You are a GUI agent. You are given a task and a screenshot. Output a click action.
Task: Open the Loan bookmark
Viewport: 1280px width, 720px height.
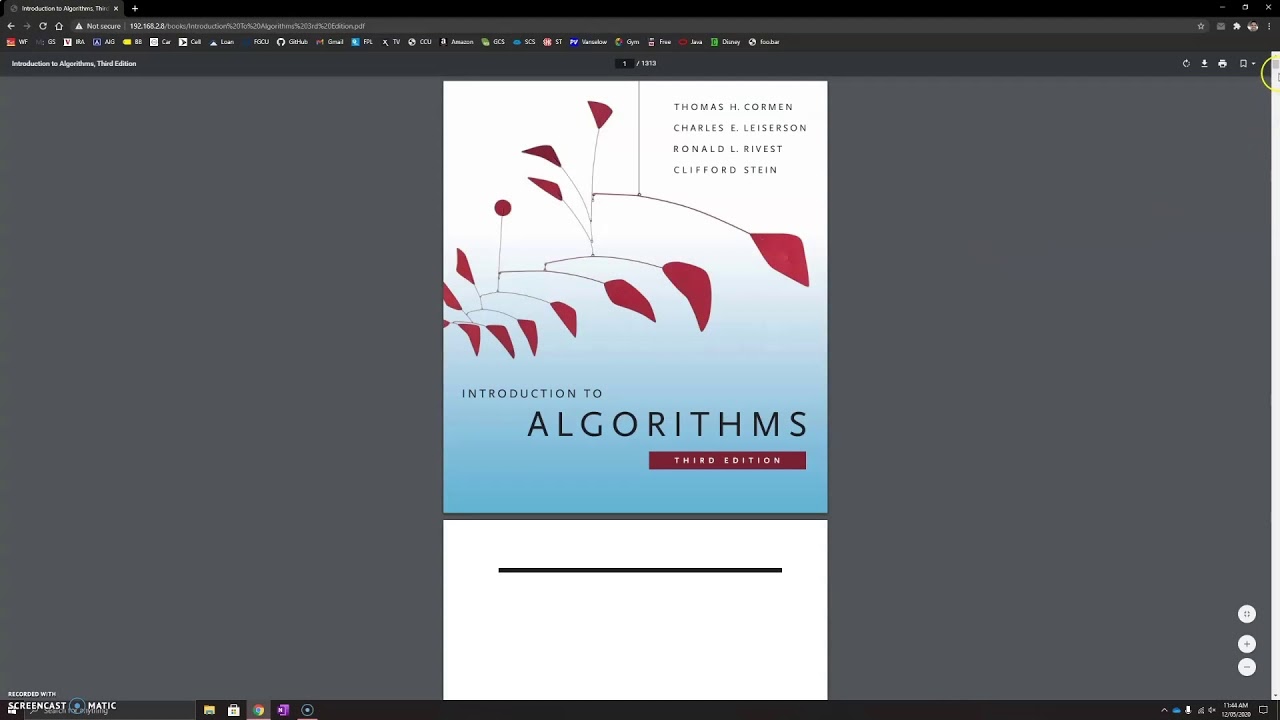[221, 42]
